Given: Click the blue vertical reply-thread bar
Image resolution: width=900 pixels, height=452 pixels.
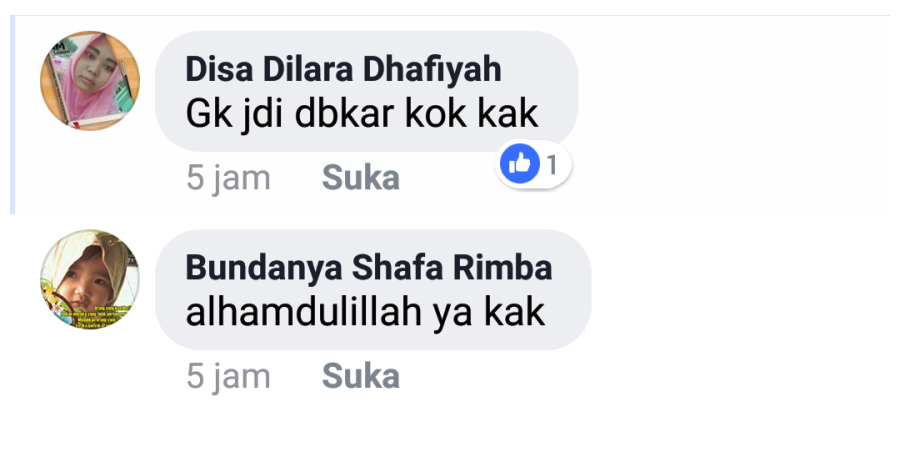Looking at the screenshot, I should coord(12,114).
